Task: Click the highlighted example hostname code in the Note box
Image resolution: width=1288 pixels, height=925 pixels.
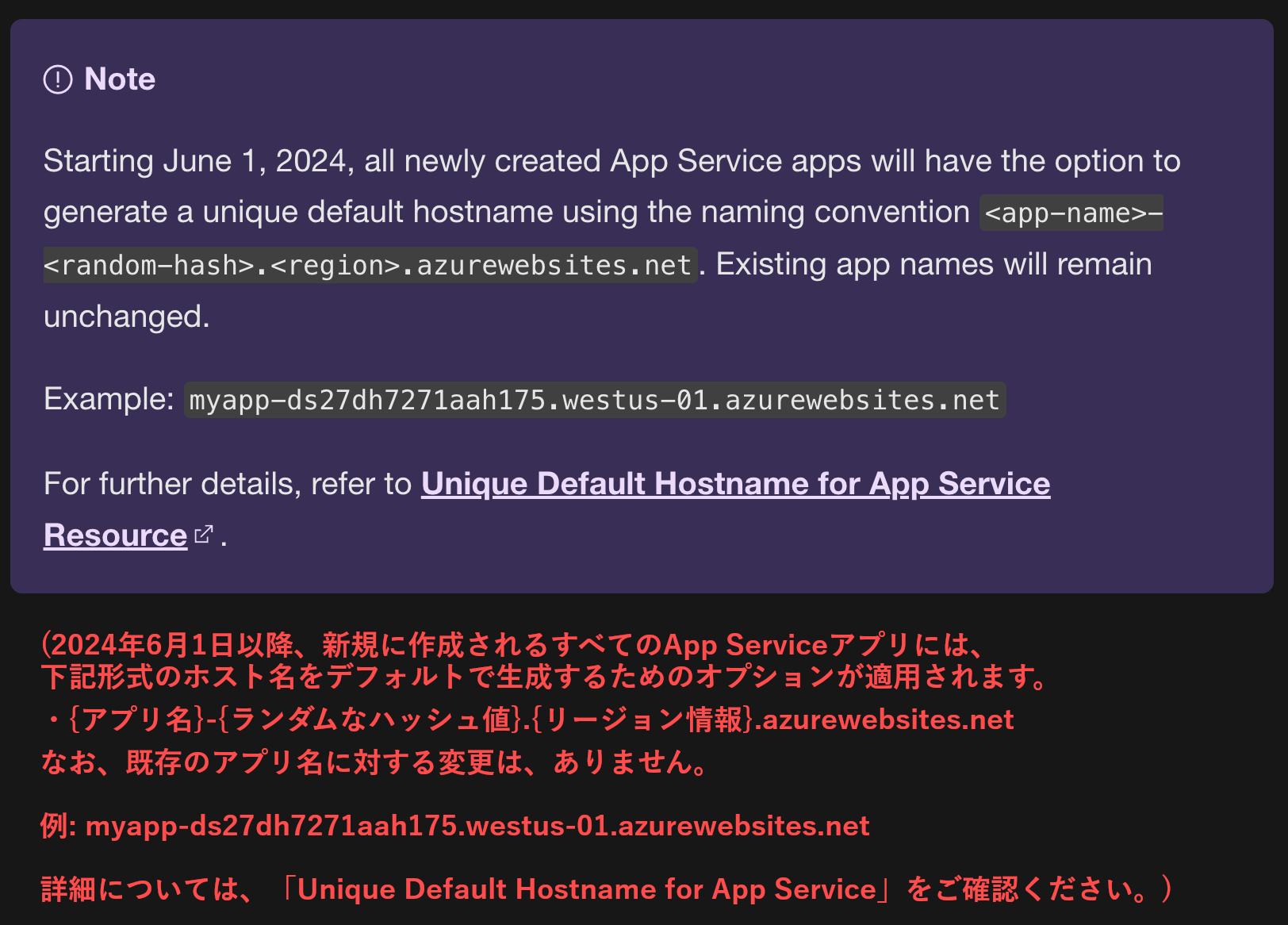Action: (595, 400)
